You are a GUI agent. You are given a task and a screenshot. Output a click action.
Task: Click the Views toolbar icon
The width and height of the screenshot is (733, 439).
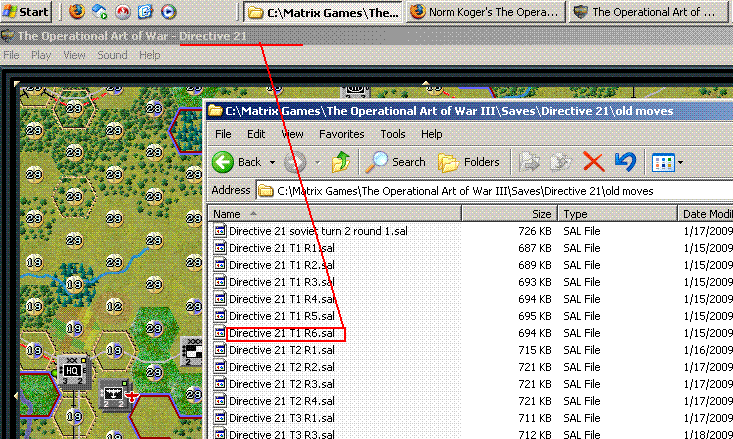[663, 163]
